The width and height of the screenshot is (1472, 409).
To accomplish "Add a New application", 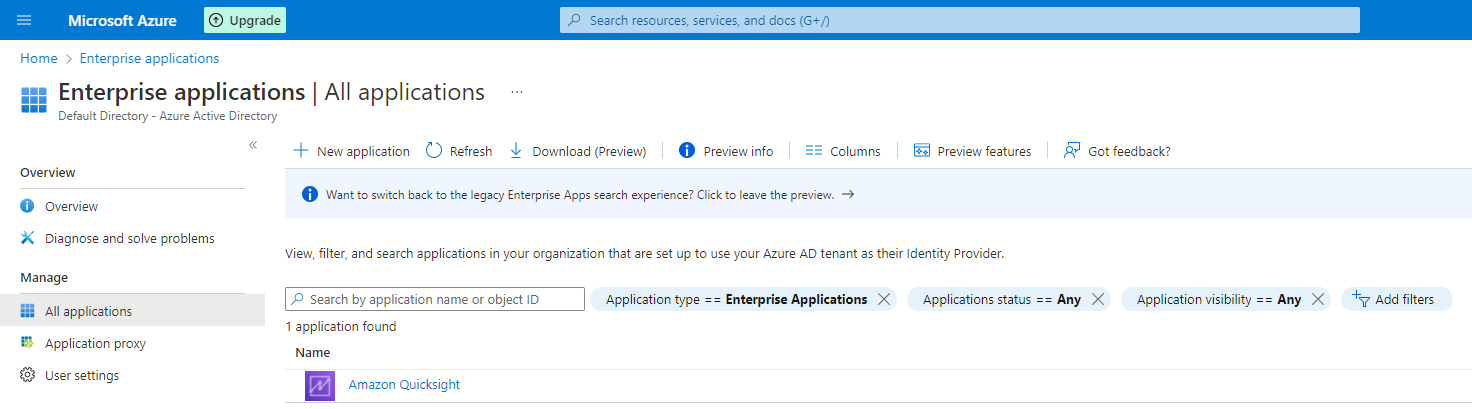I will tap(351, 151).
